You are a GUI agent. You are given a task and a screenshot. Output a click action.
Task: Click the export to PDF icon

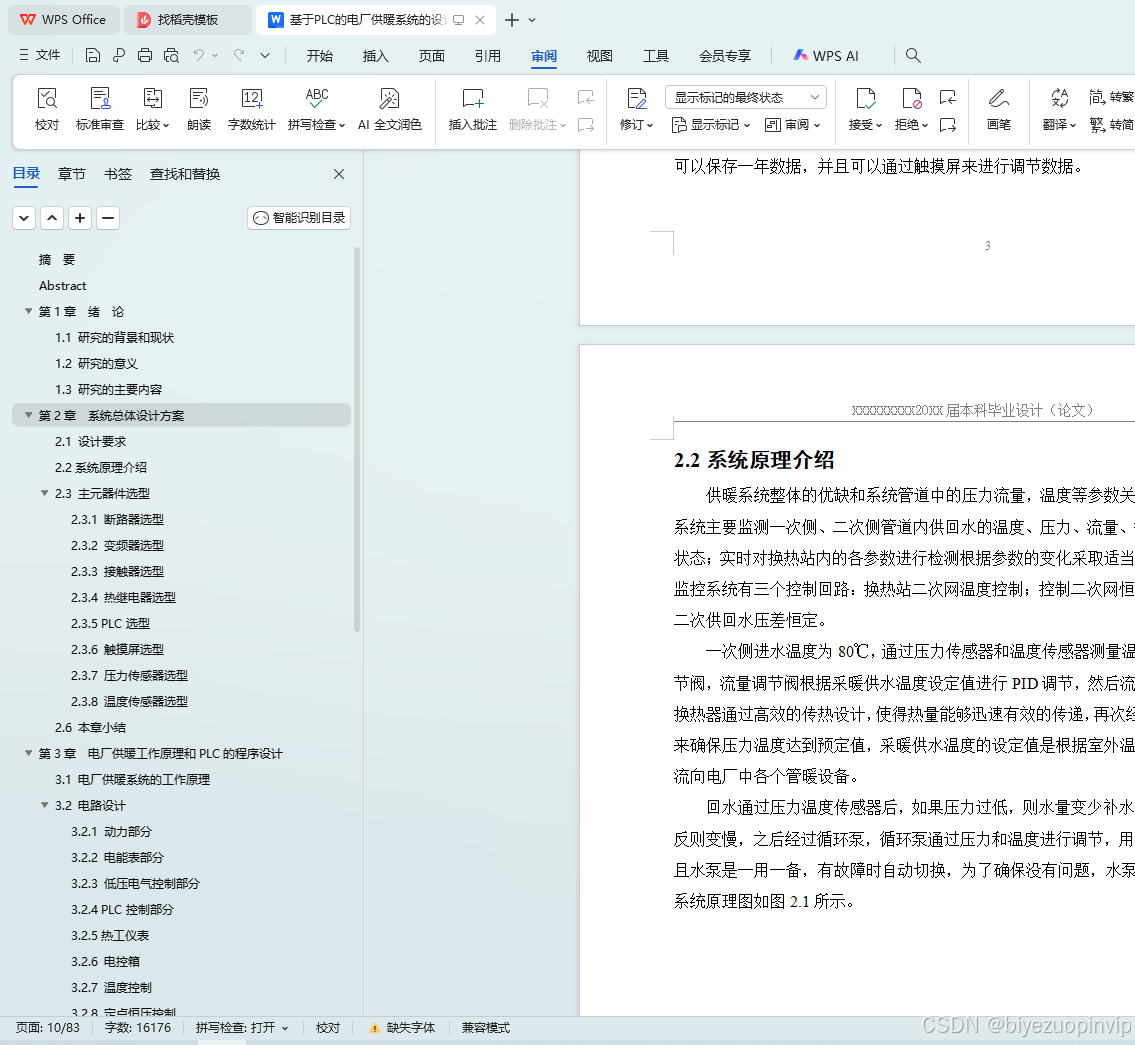tap(119, 55)
